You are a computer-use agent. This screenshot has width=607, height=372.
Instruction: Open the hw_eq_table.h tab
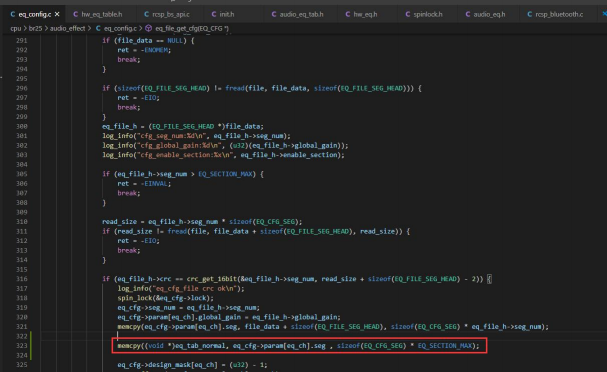[101, 14]
